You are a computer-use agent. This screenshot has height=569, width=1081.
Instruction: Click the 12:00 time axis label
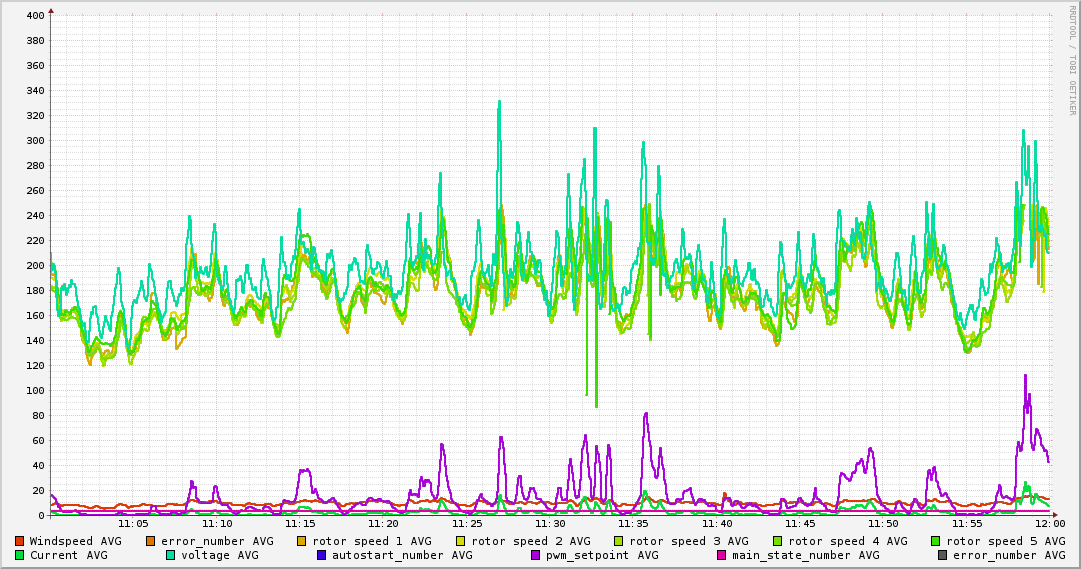[1049, 523]
